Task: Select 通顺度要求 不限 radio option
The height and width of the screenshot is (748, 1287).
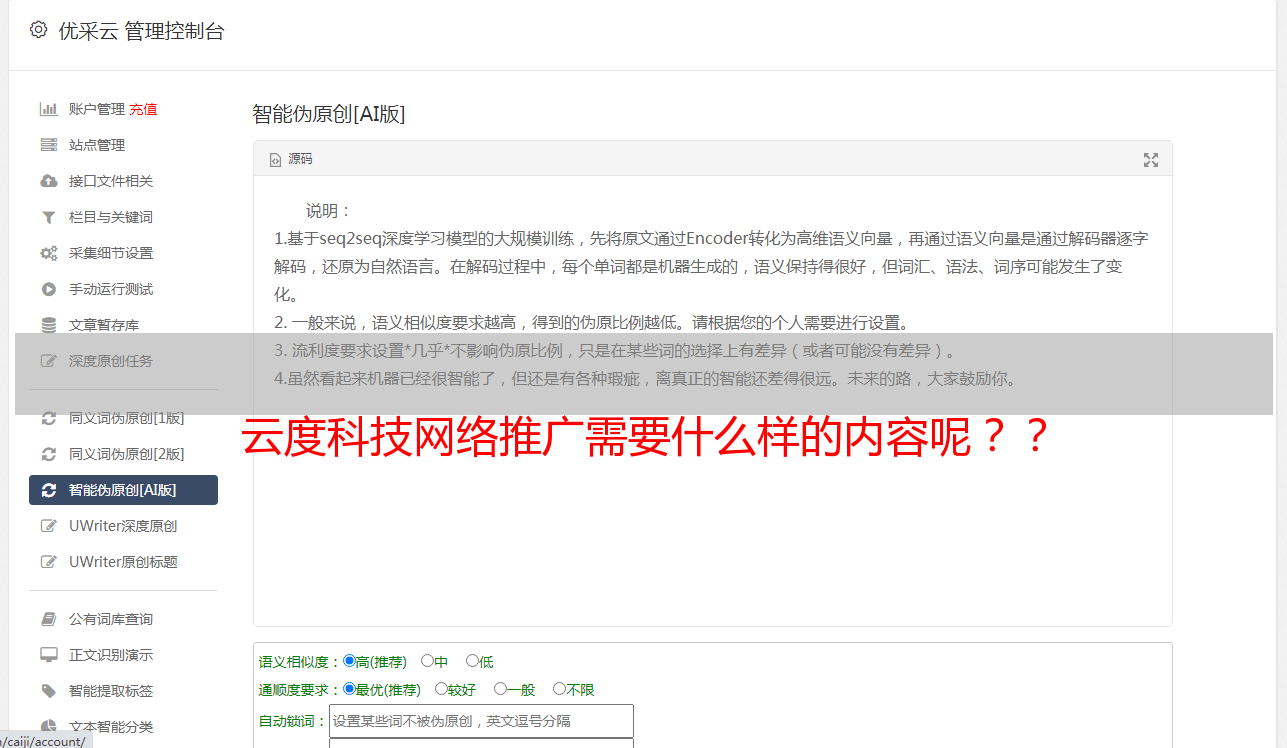Action: coord(559,689)
